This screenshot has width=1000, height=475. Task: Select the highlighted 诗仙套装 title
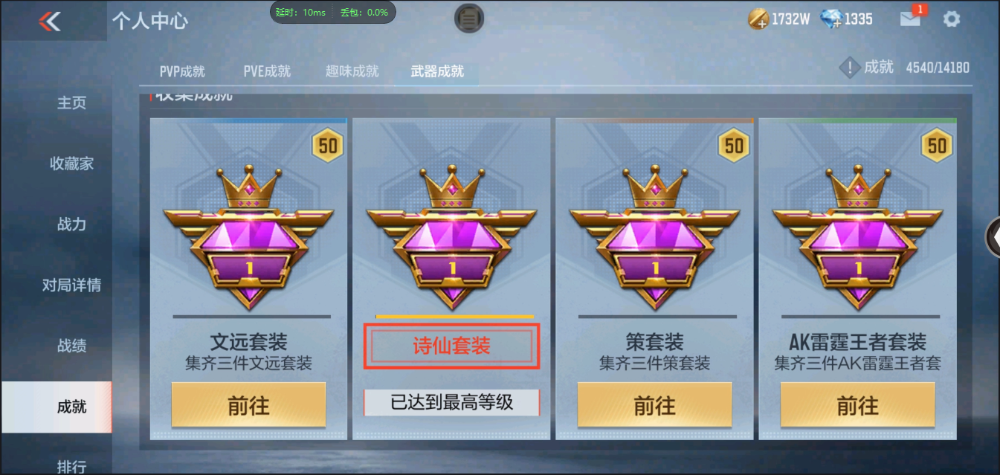(x=452, y=346)
